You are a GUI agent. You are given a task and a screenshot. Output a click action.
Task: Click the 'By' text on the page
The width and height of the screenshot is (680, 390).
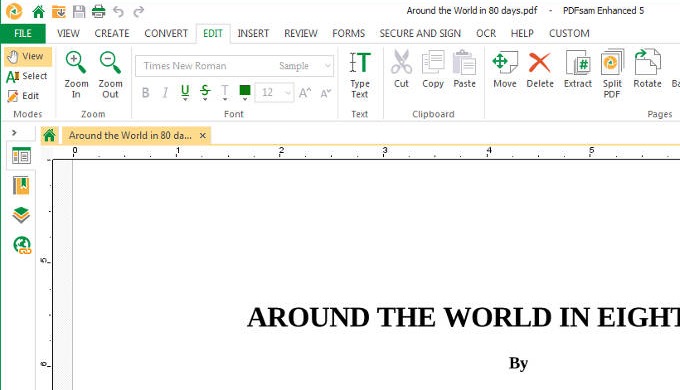pos(518,363)
